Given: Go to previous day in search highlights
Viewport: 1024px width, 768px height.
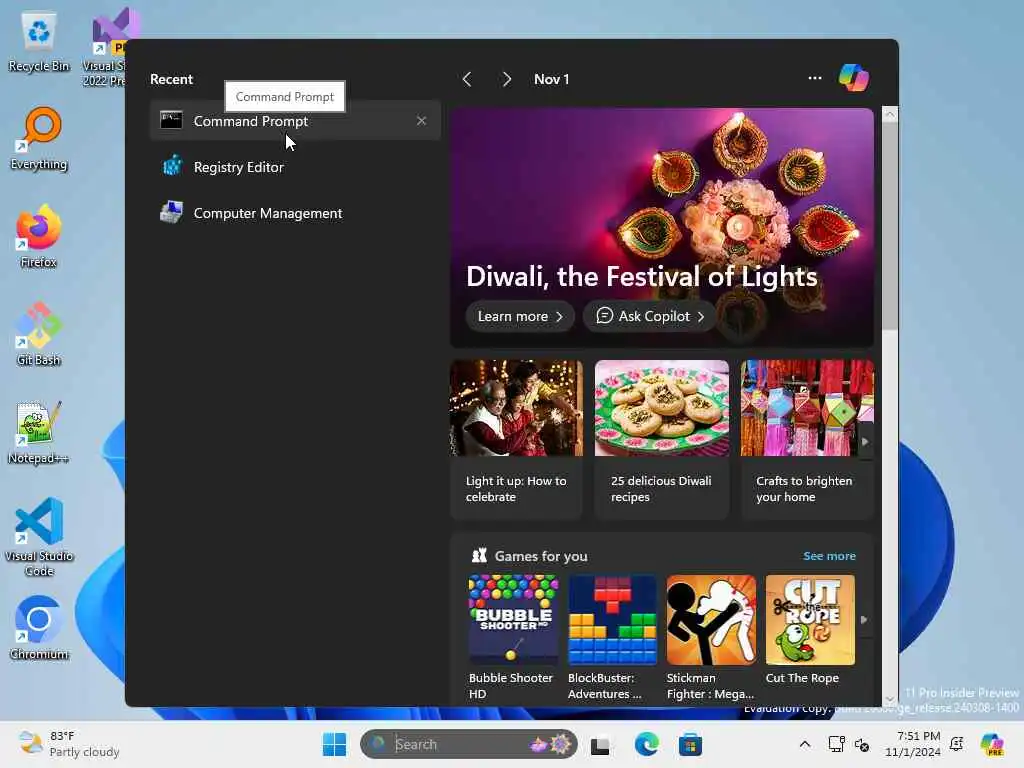Looking at the screenshot, I should click(x=467, y=79).
